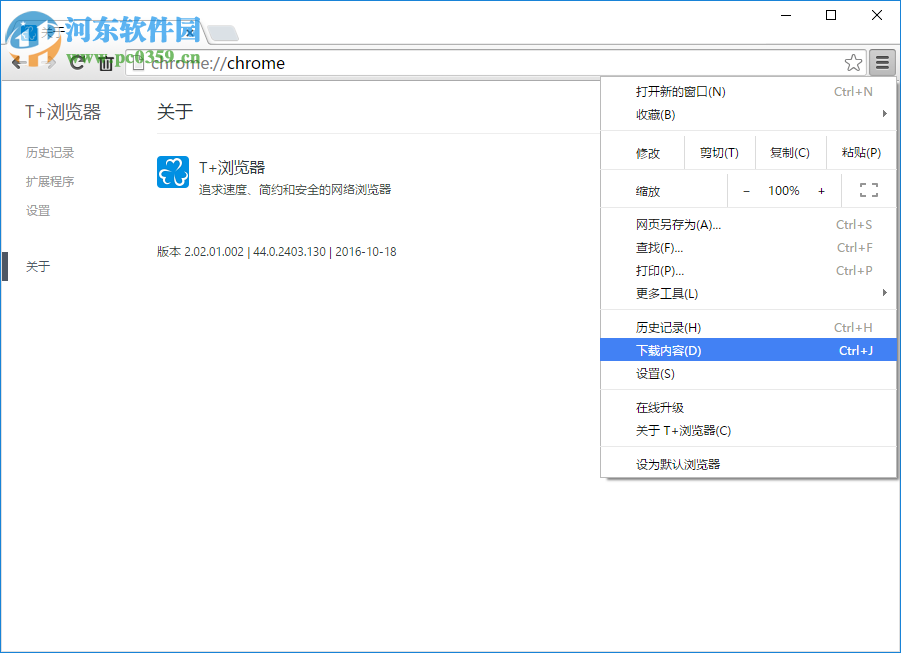The height and width of the screenshot is (653, 901).
Task: Click the back navigation arrow
Action: [17, 62]
